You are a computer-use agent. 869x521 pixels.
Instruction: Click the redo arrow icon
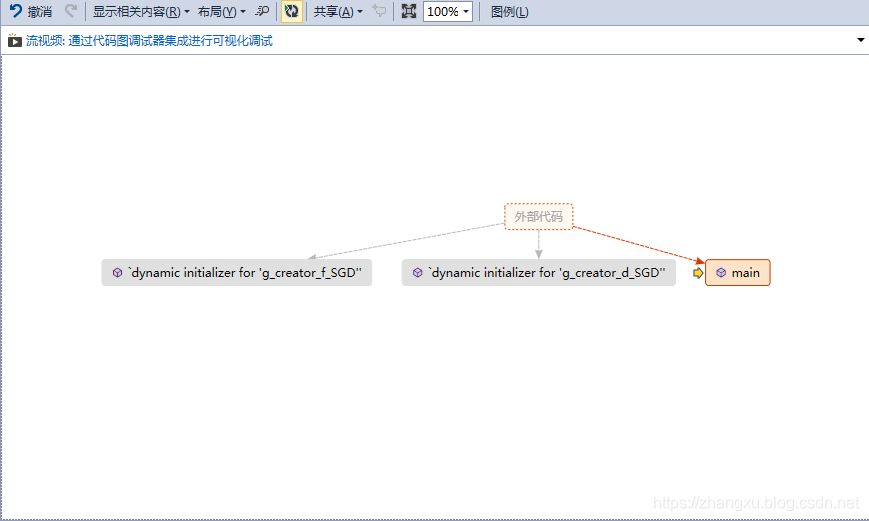[x=70, y=11]
